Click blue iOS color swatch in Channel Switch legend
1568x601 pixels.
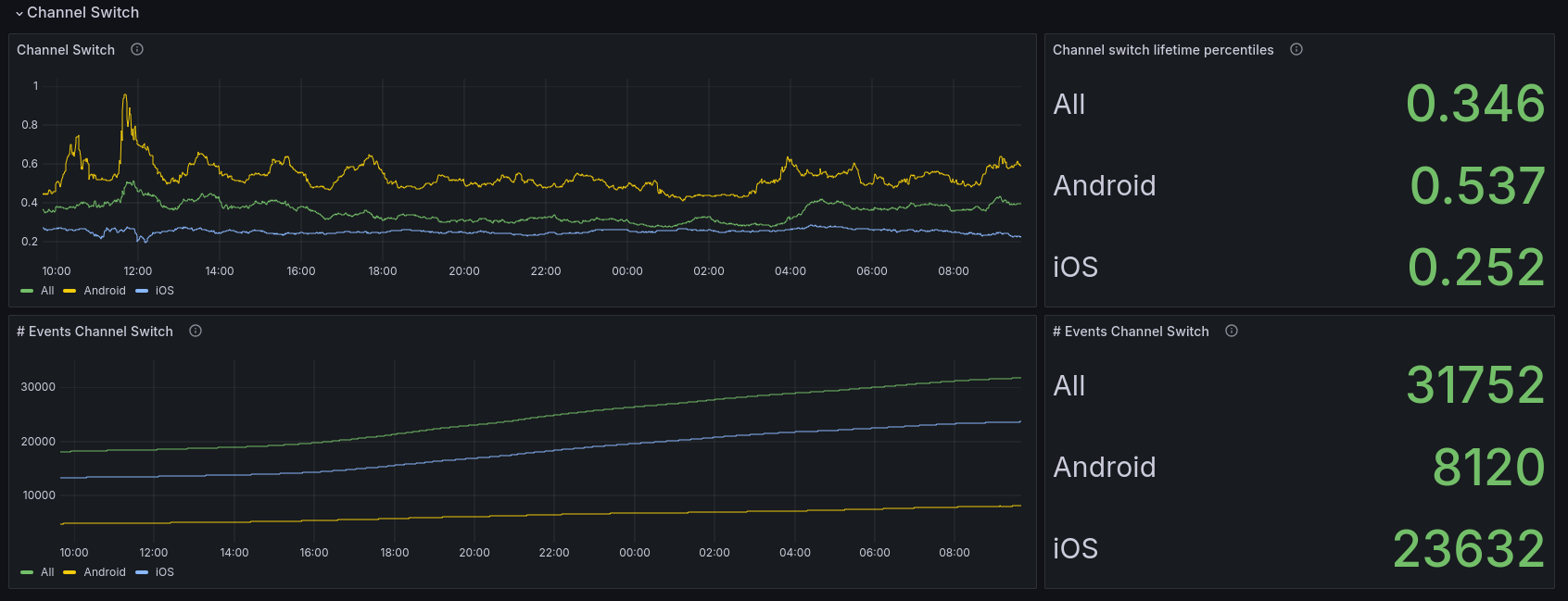click(142, 291)
